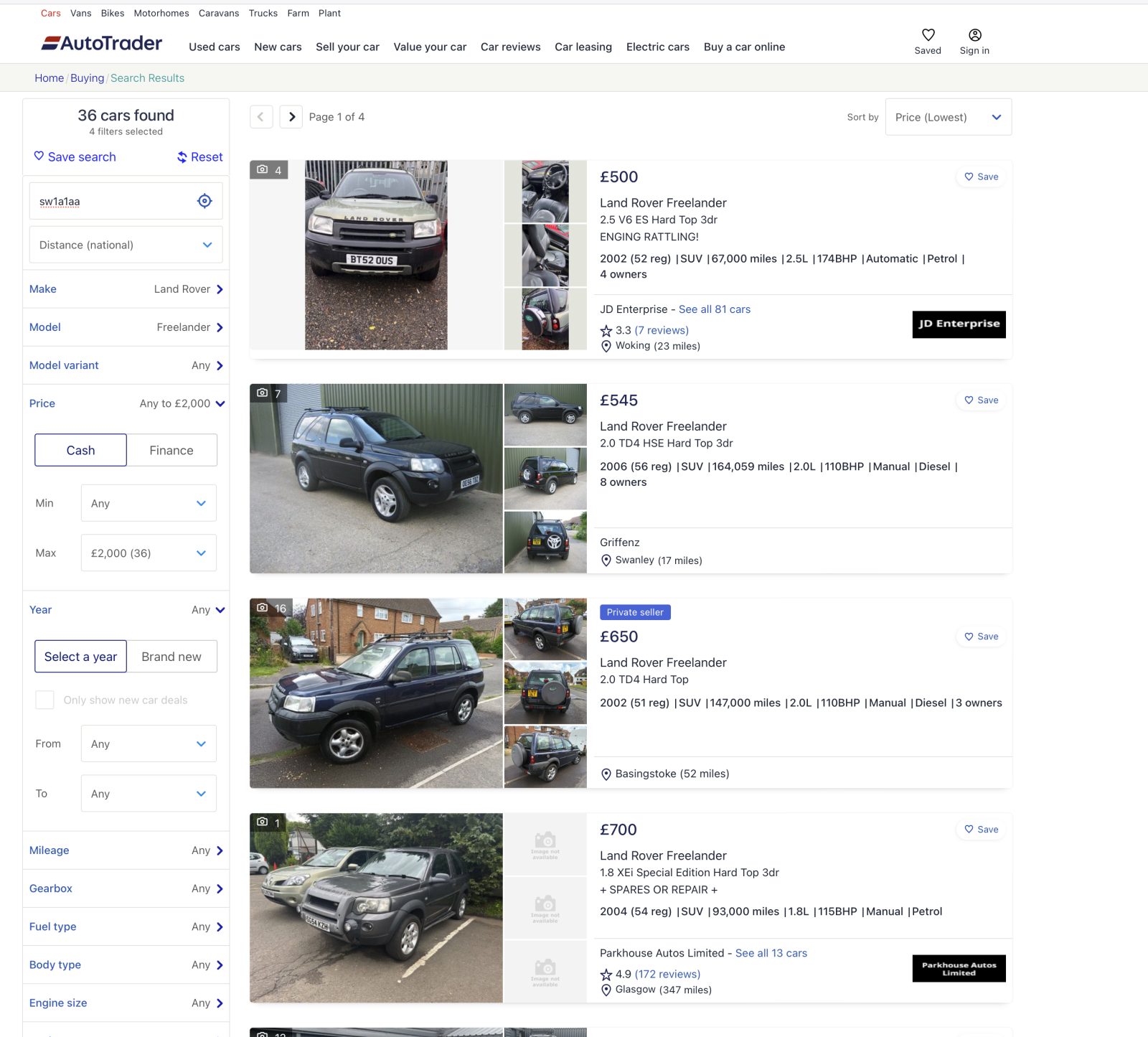This screenshot has height=1037, width=1148.
Task: Switch to Motorhomes category tab
Action: coord(161,13)
